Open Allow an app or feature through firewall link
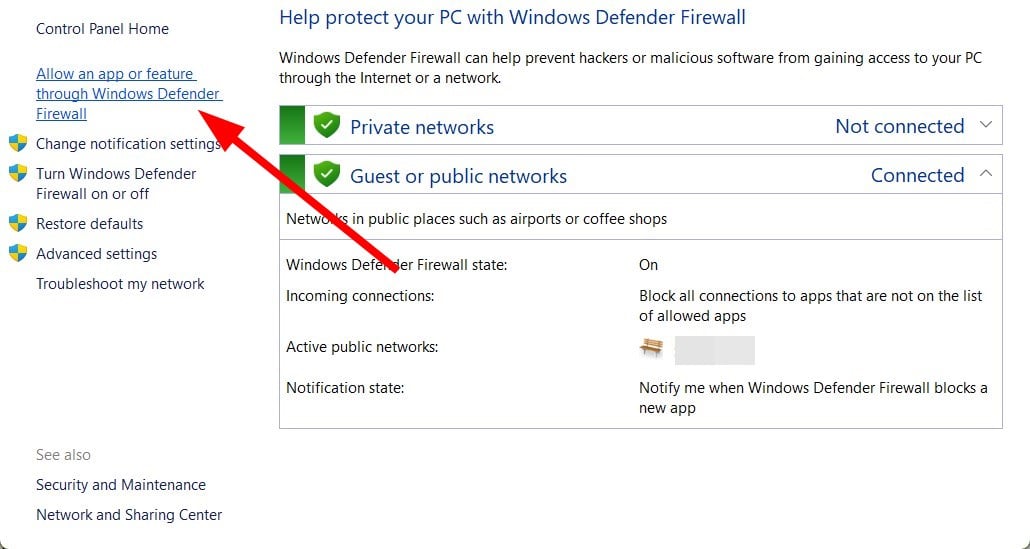1030x549 pixels. click(x=129, y=93)
